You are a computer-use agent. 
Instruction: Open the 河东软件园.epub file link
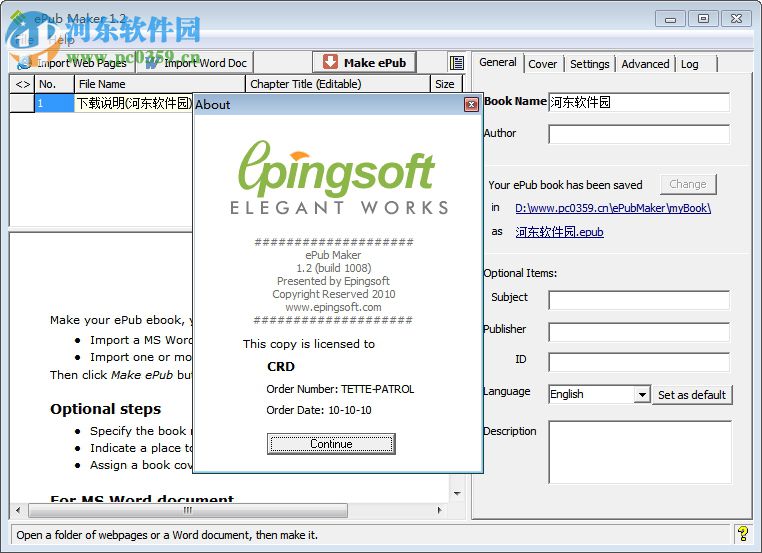point(559,232)
